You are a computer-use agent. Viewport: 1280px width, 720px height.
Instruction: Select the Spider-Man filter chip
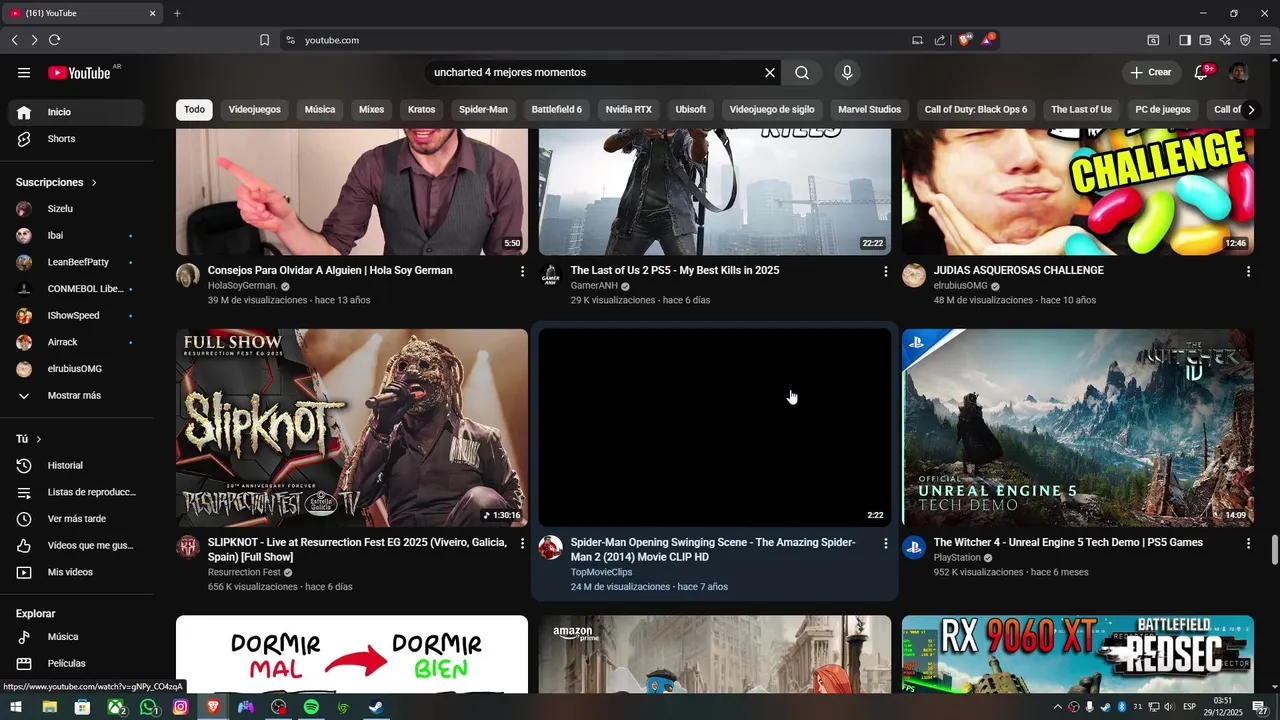(483, 110)
